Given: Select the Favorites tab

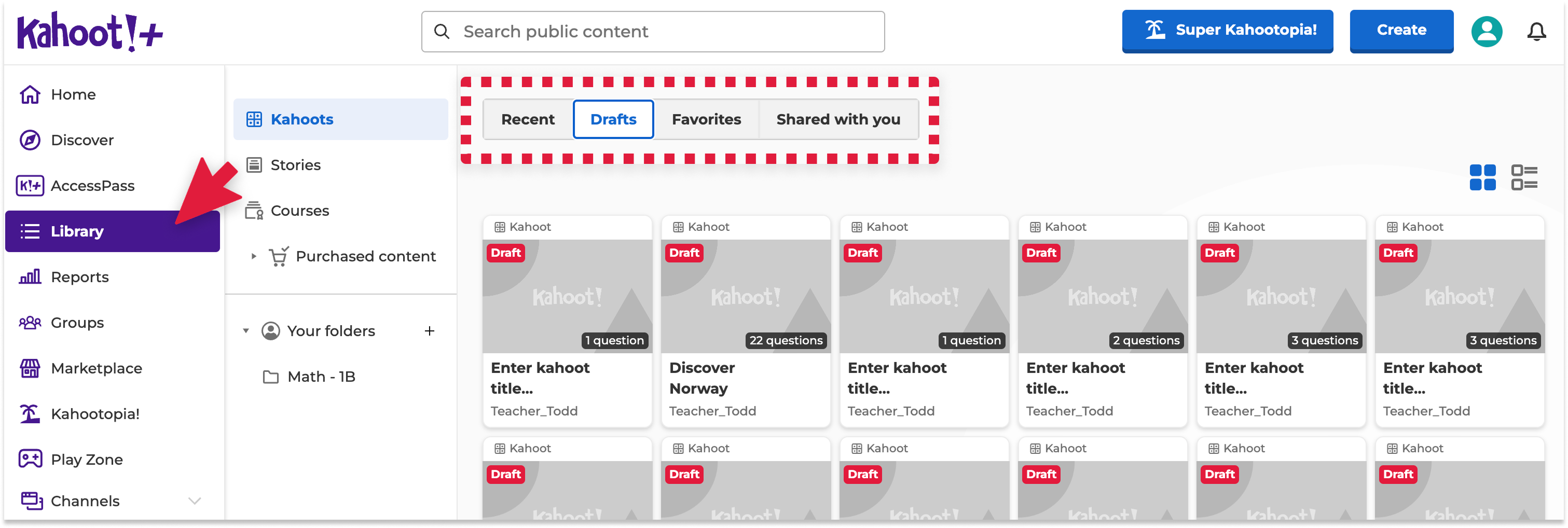Looking at the screenshot, I should tap(706, 119).
